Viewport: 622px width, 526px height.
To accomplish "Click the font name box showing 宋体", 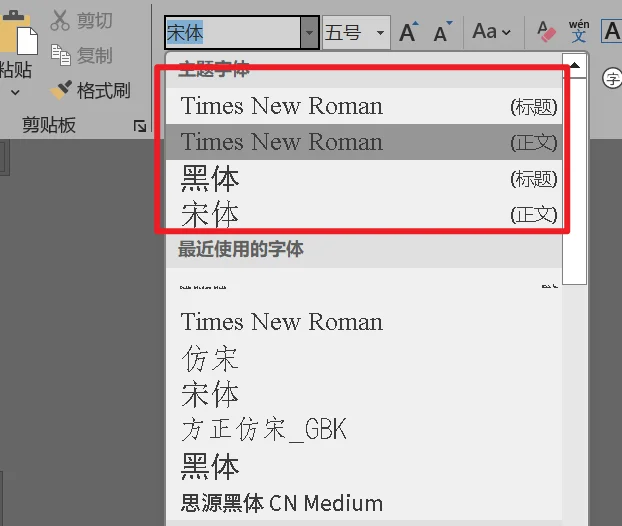I will (232, 33).
